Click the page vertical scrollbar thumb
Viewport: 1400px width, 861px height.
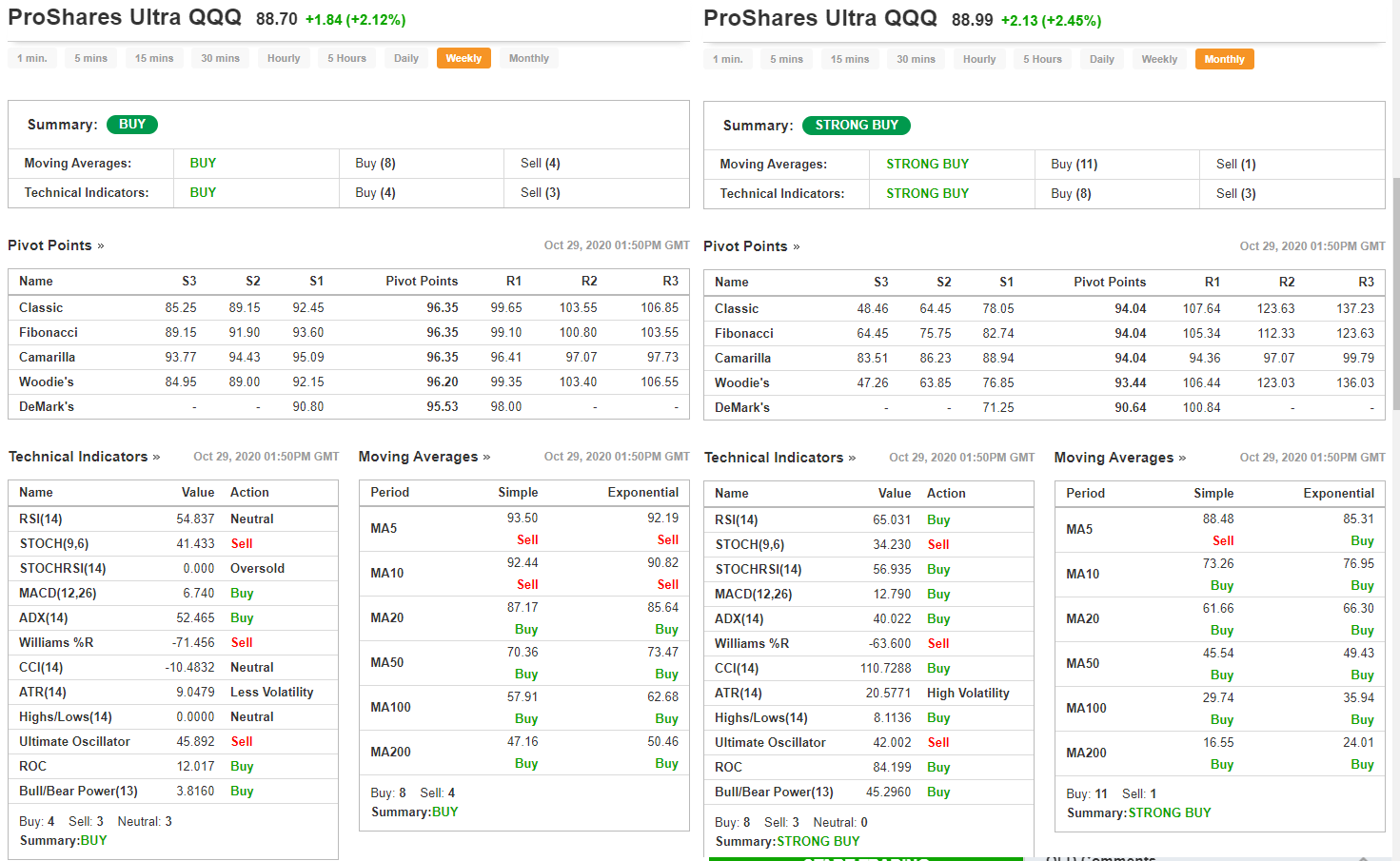coord(1396,293)
